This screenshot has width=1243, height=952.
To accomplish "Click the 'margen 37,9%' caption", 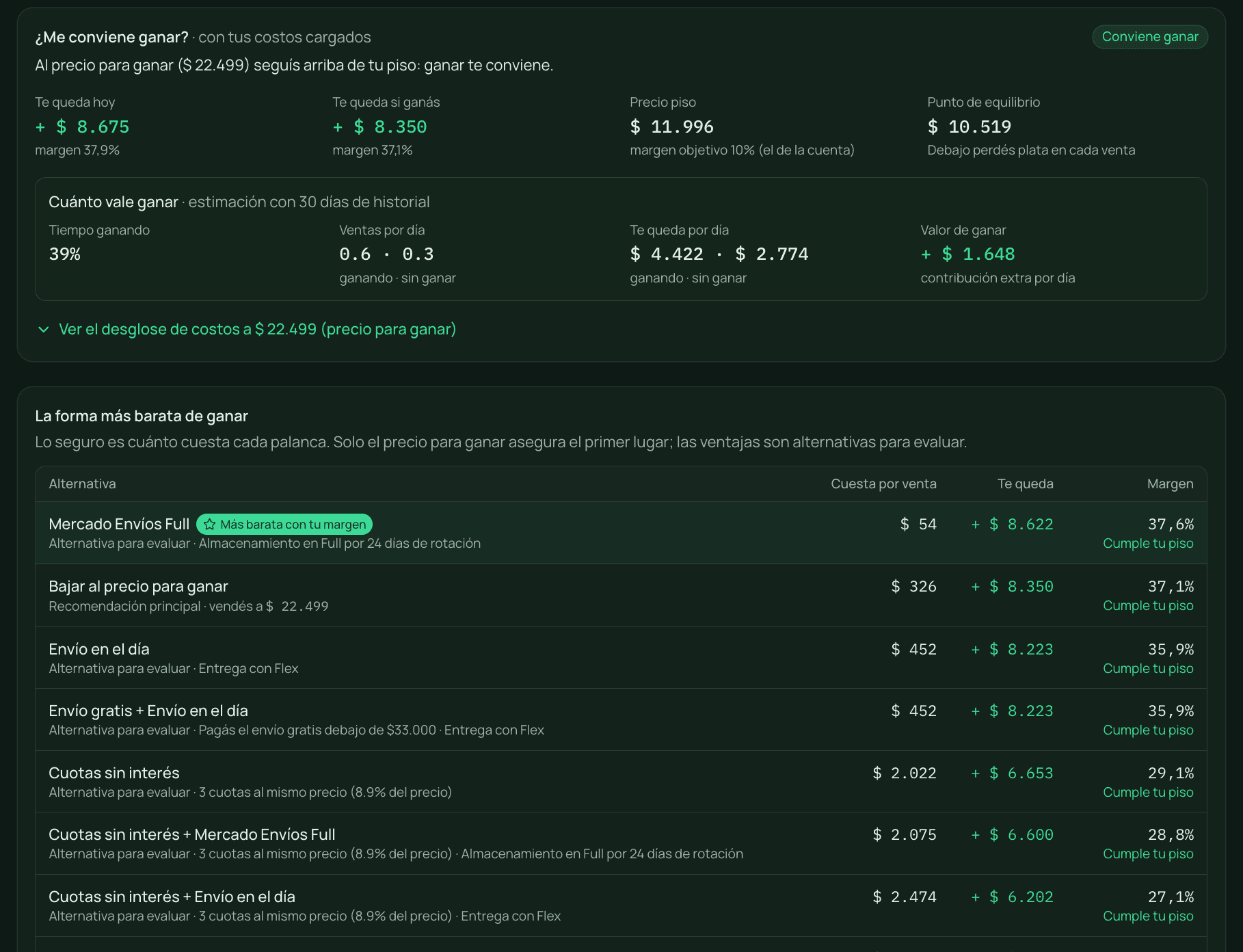I will click(77, 151).
